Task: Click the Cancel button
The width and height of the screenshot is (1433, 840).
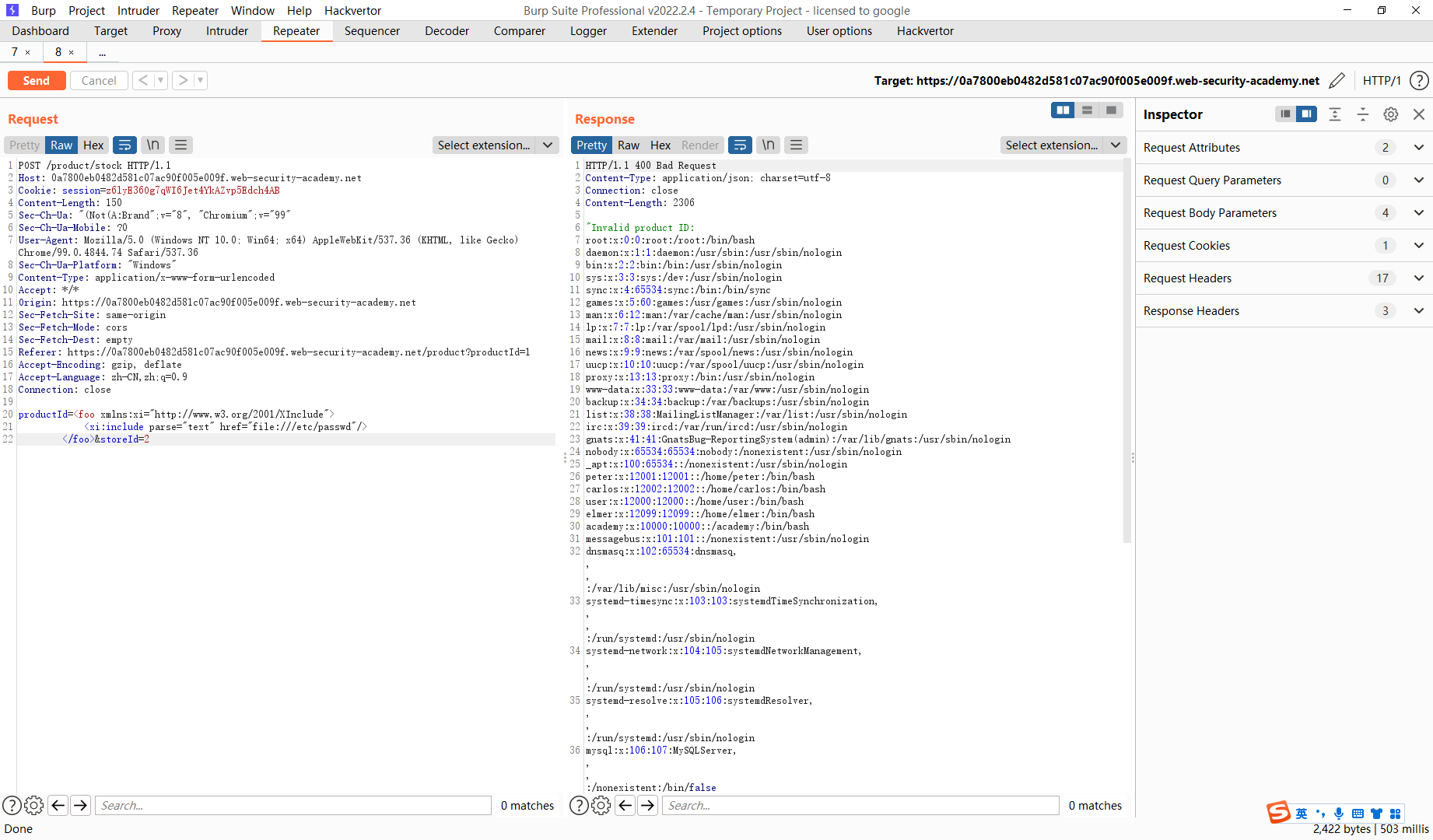Action: pyautogui.click(x=99, y=80)
